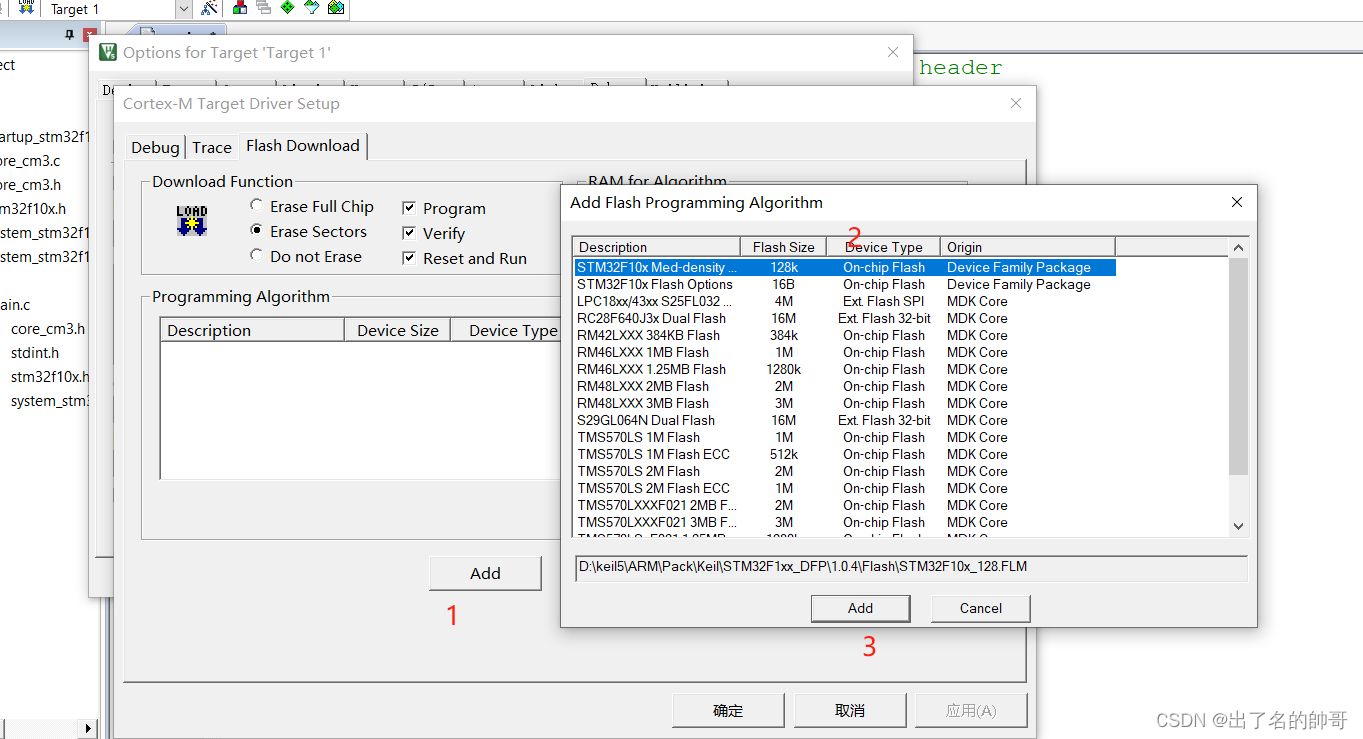Image resolution: width=1363 pixels, height=739 pixels.
Task: Click the Batch Build icon on the toolbar
Action: [x=335, y=9]
